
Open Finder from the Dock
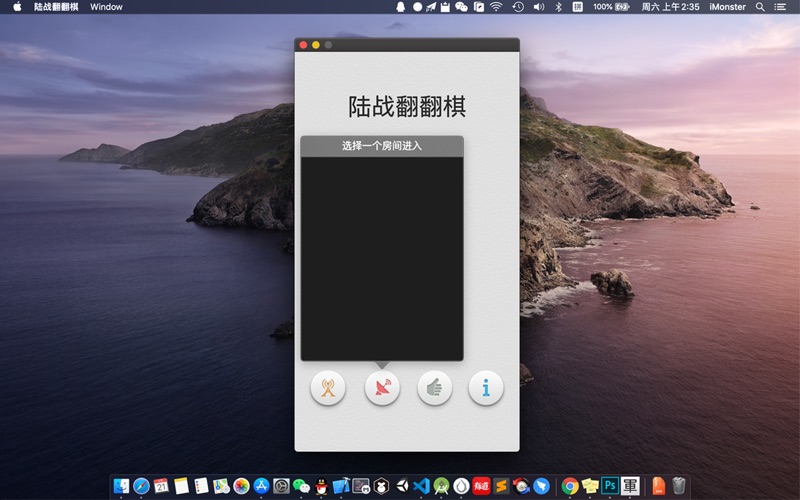click(x=122, y=486)
